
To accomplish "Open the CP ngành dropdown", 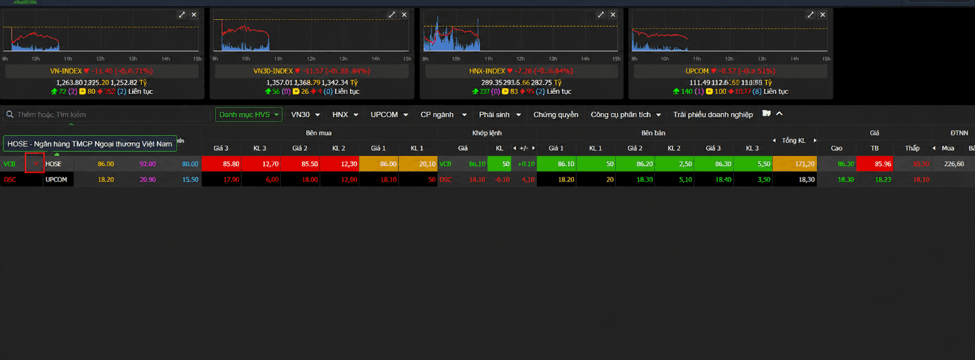I will click(443, 115).
